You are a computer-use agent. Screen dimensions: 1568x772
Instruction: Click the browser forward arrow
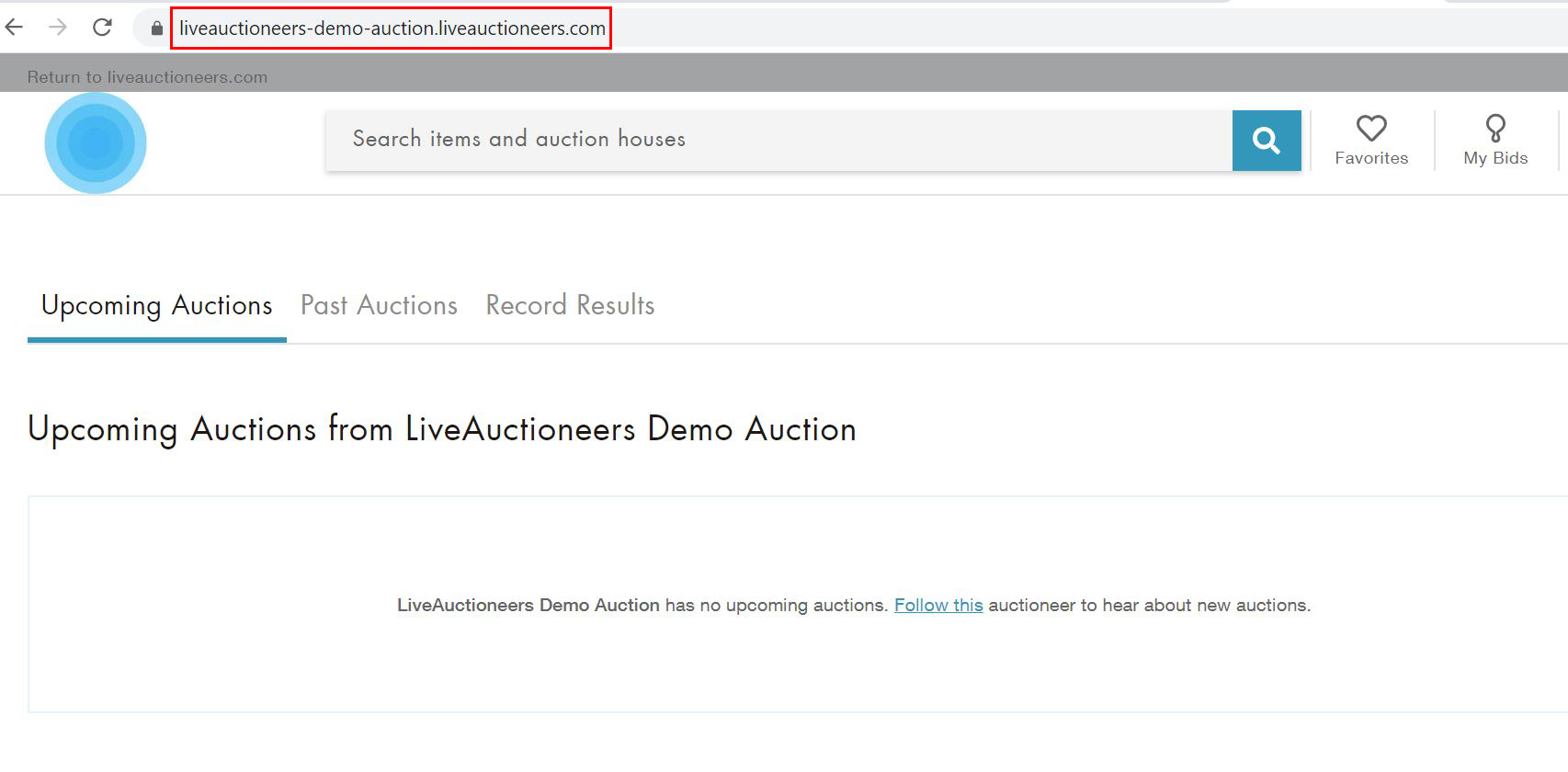(58, 28)
